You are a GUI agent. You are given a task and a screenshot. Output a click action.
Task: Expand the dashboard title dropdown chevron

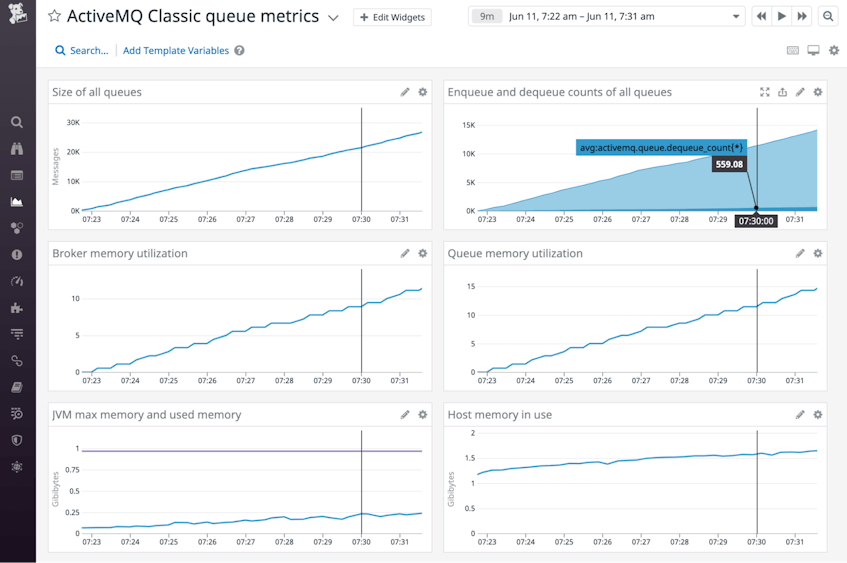333,18
